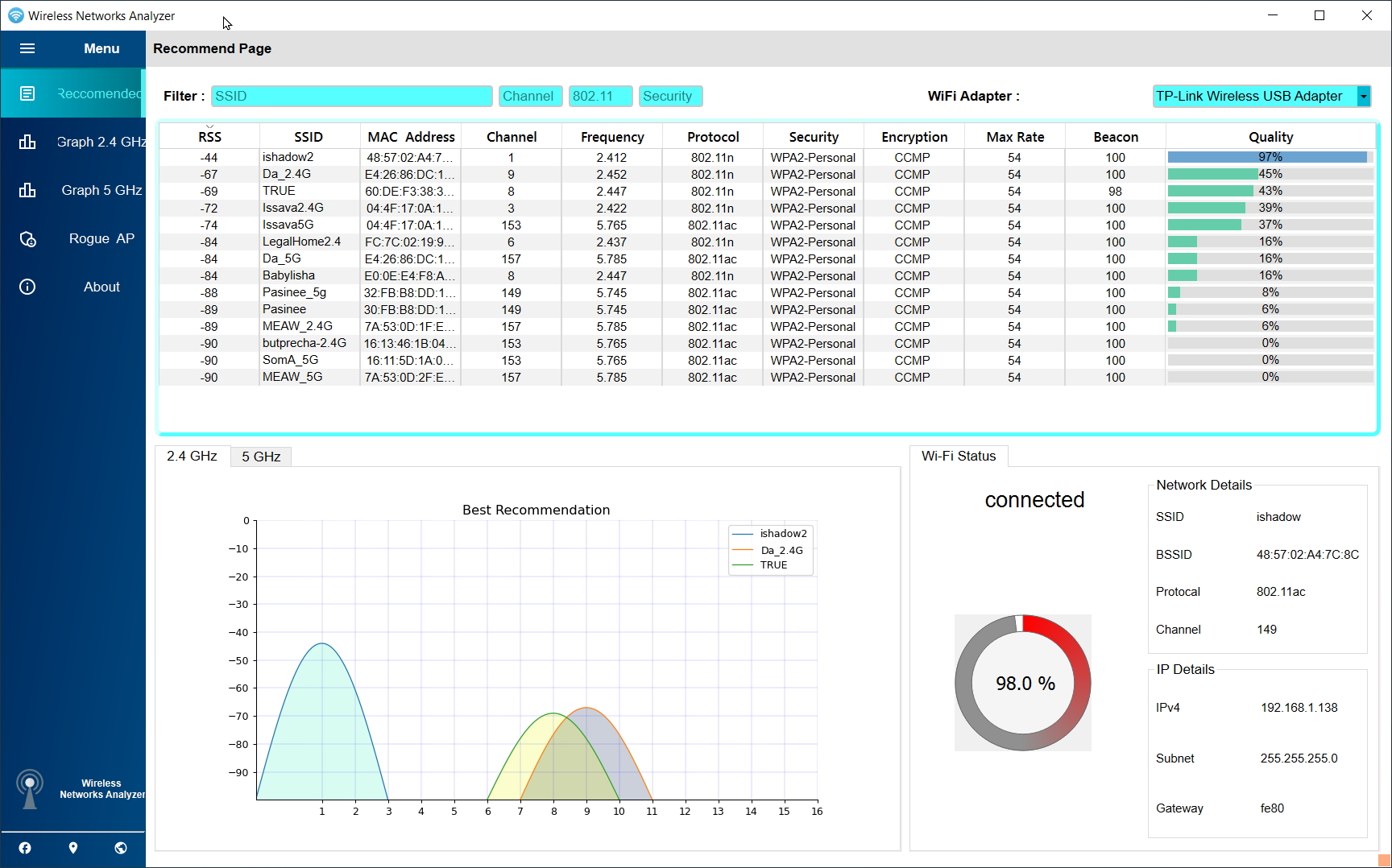Focus the SSID filter field
1392x868 pixels.
(x=351, y=96)
